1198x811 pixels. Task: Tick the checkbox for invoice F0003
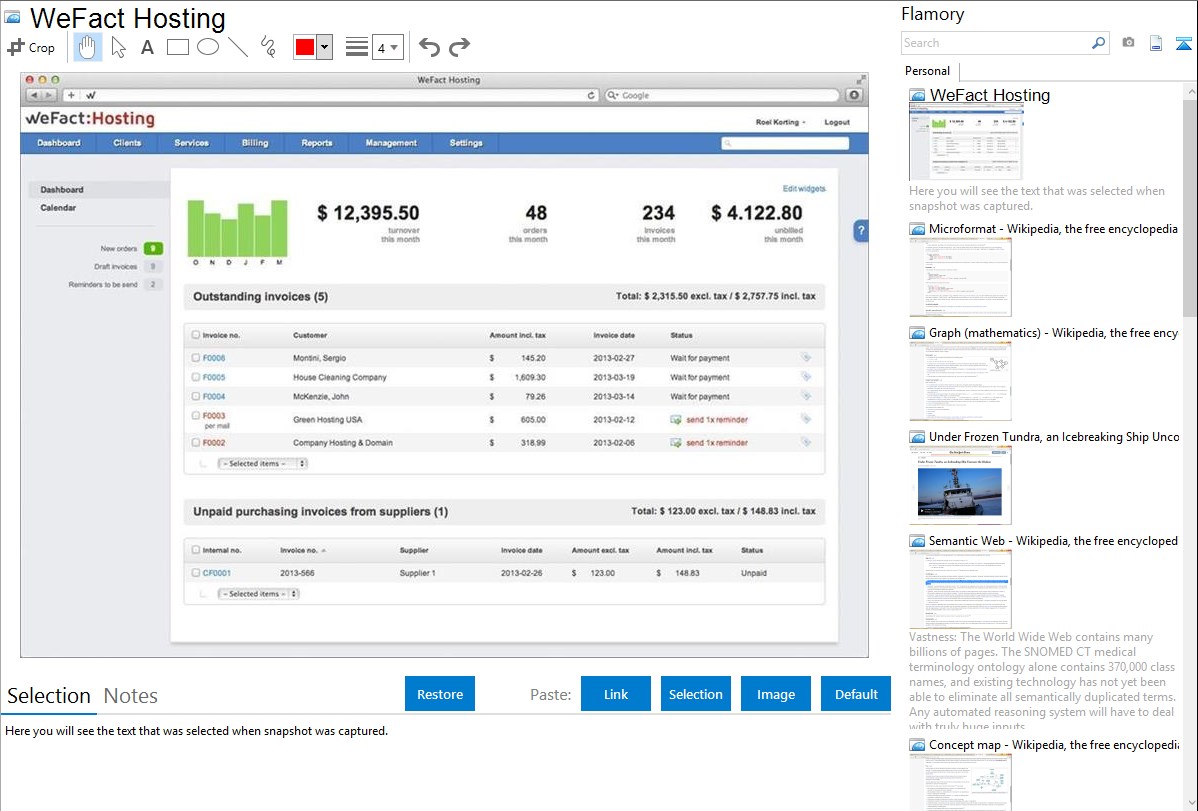[x=196, y=416]
